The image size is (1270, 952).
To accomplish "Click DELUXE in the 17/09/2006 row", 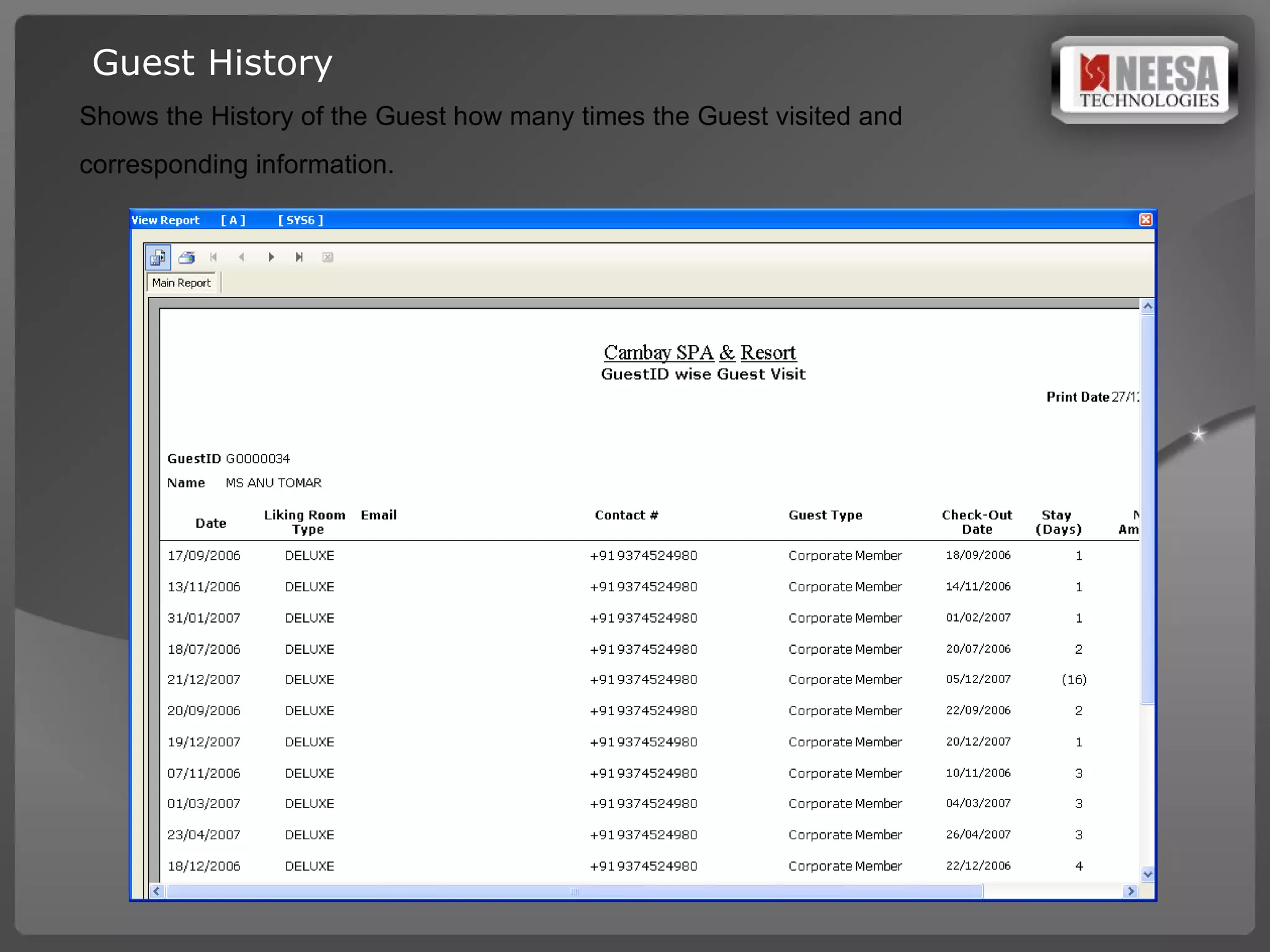I will point(309,555).
